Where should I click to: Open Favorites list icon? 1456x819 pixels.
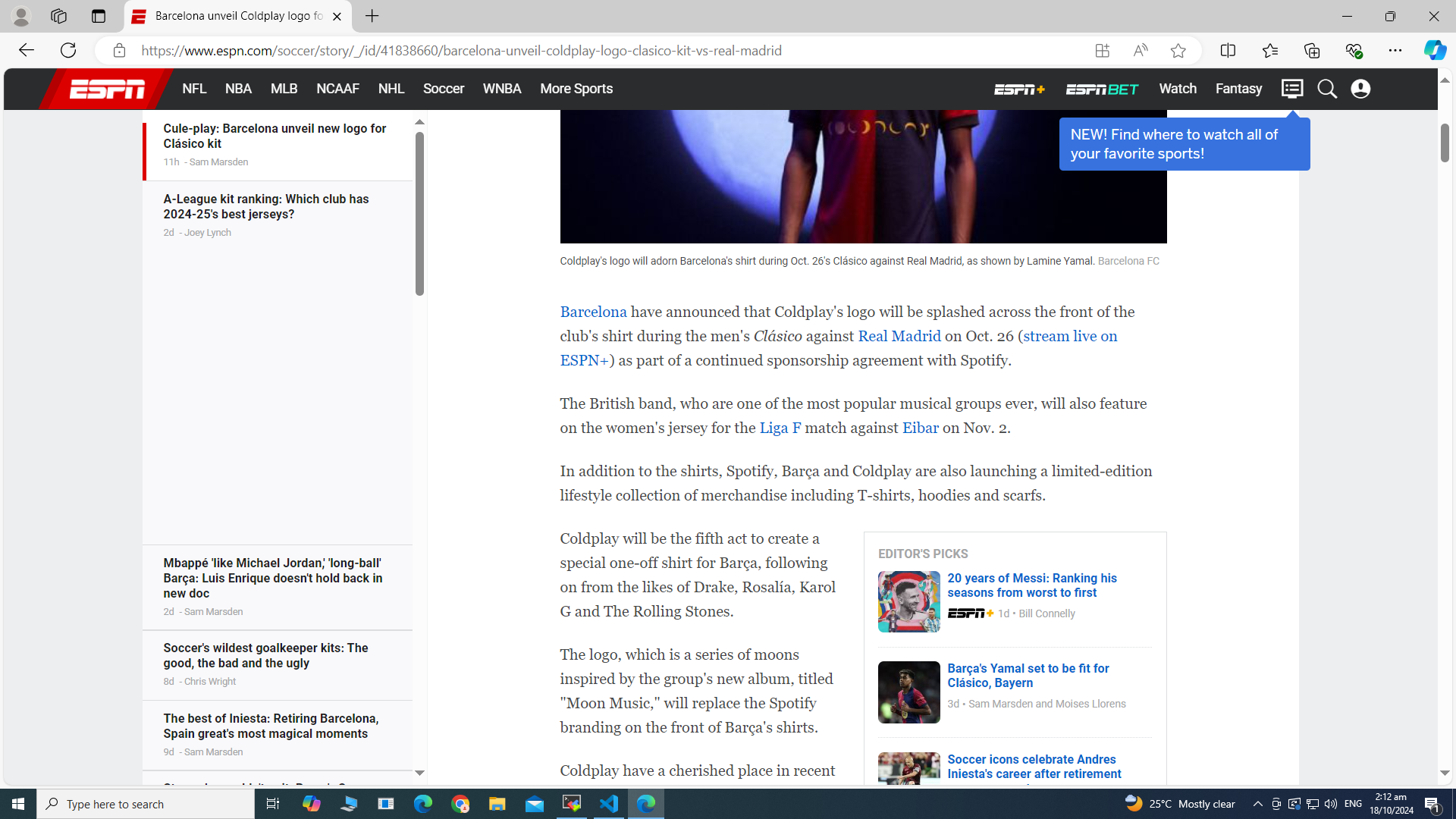[1270, 51]
